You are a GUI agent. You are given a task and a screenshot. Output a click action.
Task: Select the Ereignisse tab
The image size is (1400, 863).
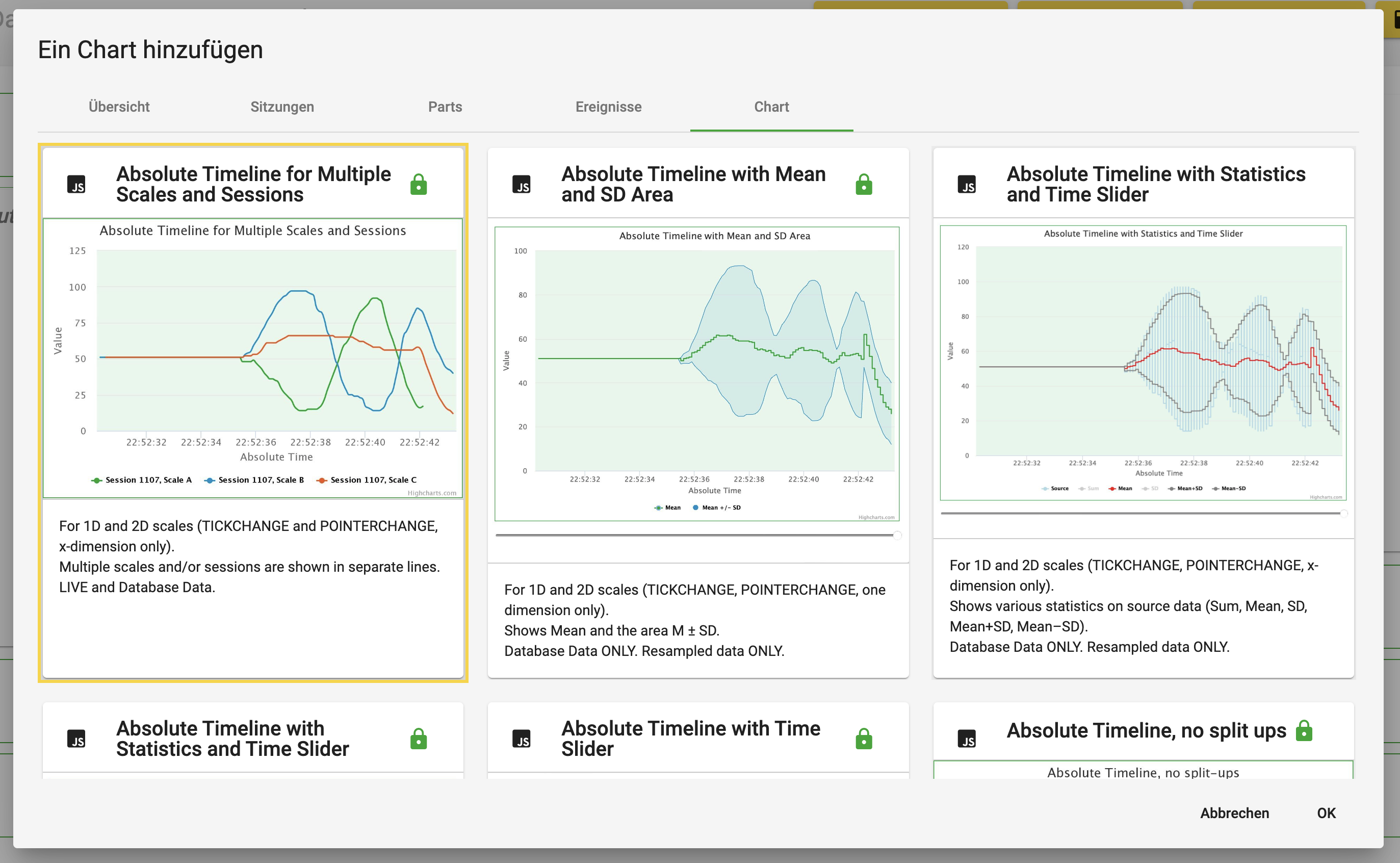608,107
